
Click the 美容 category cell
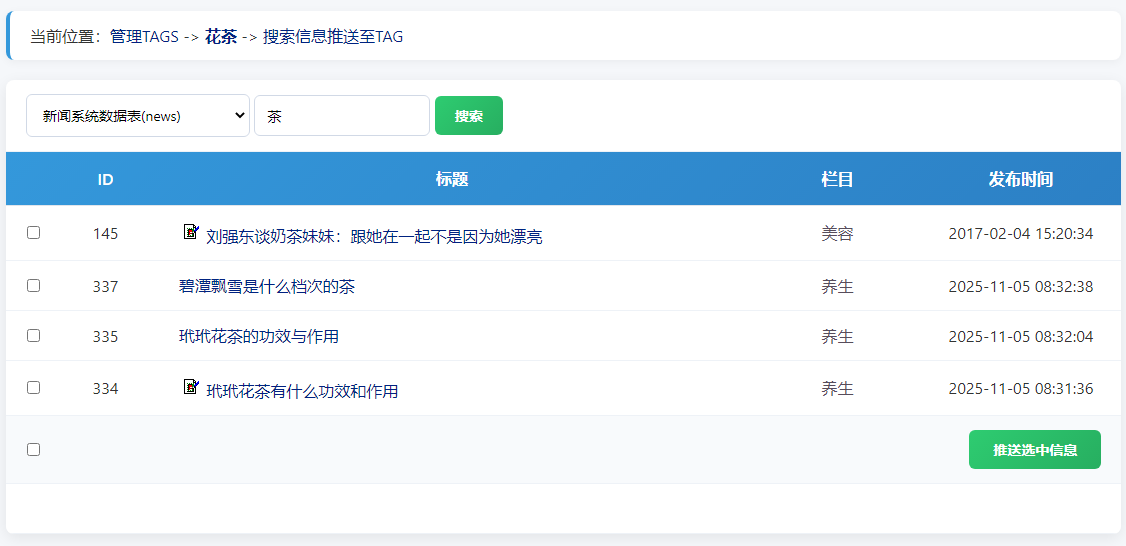coord(837,233)
